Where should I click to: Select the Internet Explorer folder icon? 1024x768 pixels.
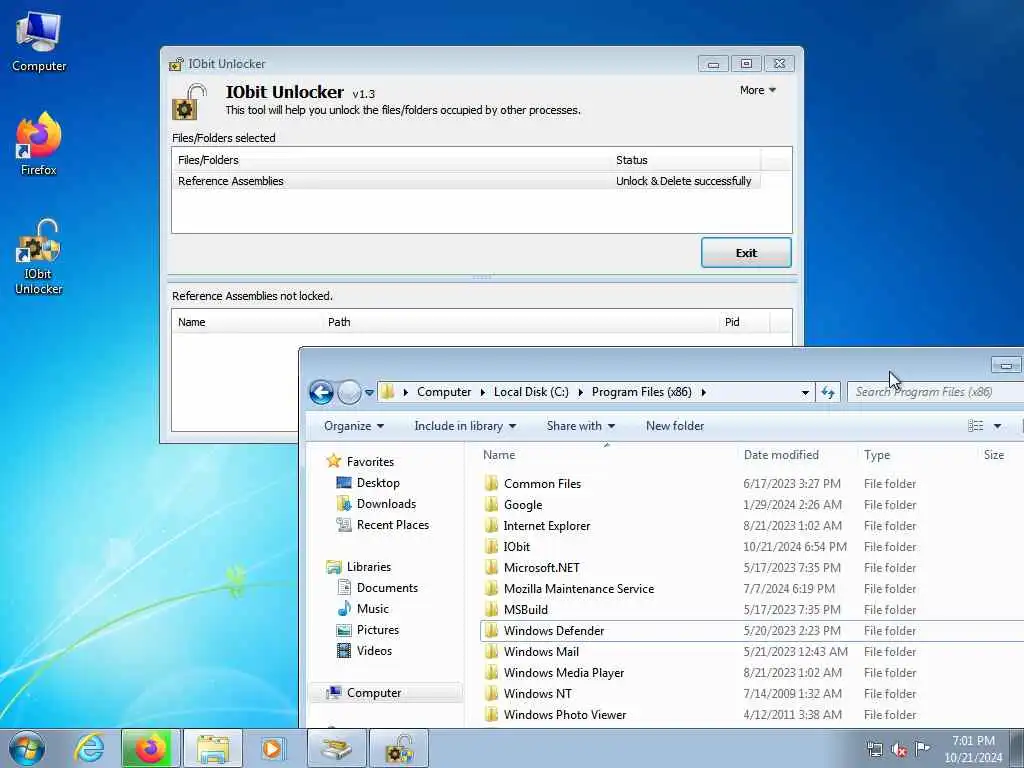pyautogui.click(x=492, y=525)
